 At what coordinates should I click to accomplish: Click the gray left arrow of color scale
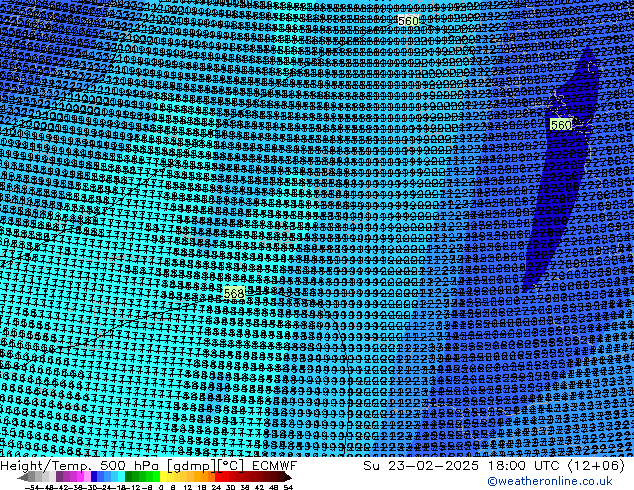click(23, 477)
